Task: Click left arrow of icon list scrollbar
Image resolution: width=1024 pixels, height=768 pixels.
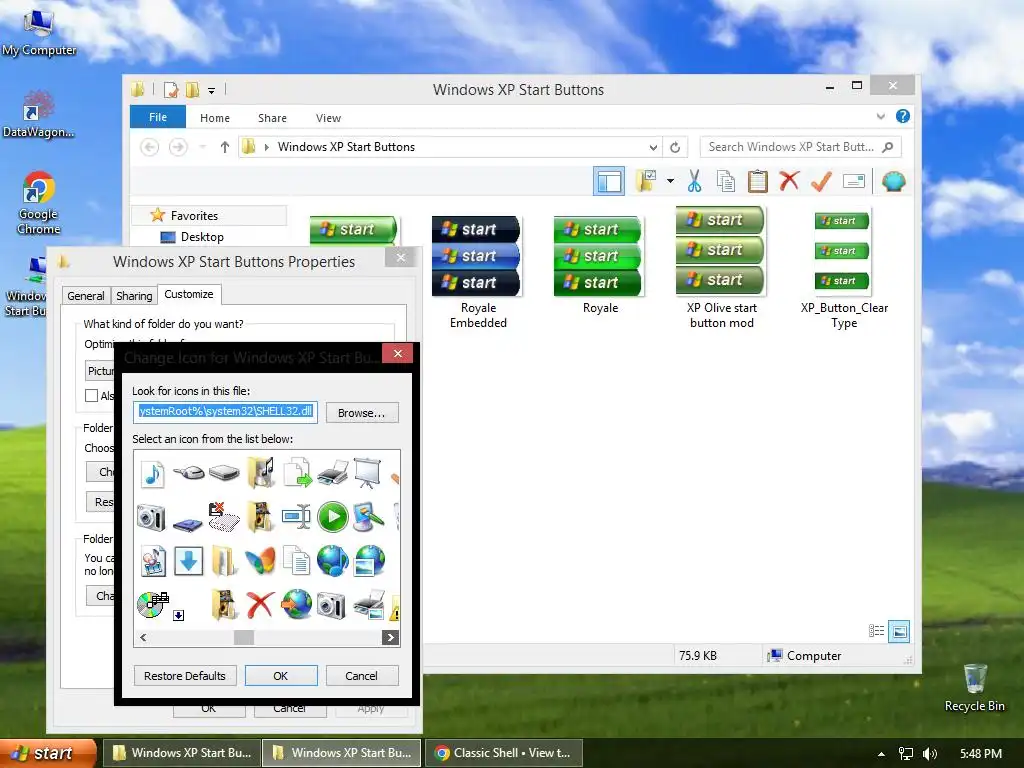Action: [143, 637]
